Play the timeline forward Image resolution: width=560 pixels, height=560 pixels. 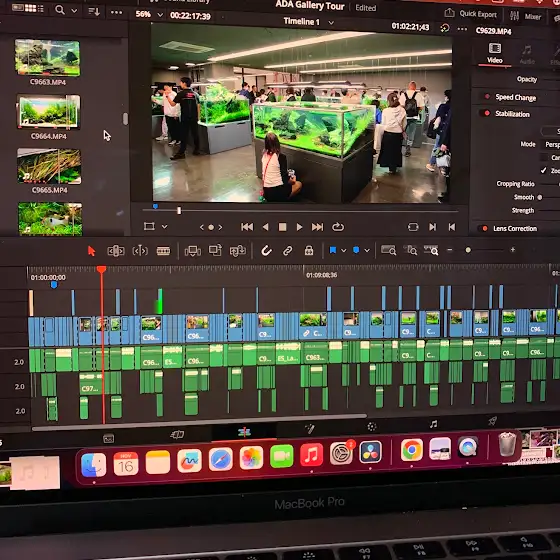coord(299,227)
